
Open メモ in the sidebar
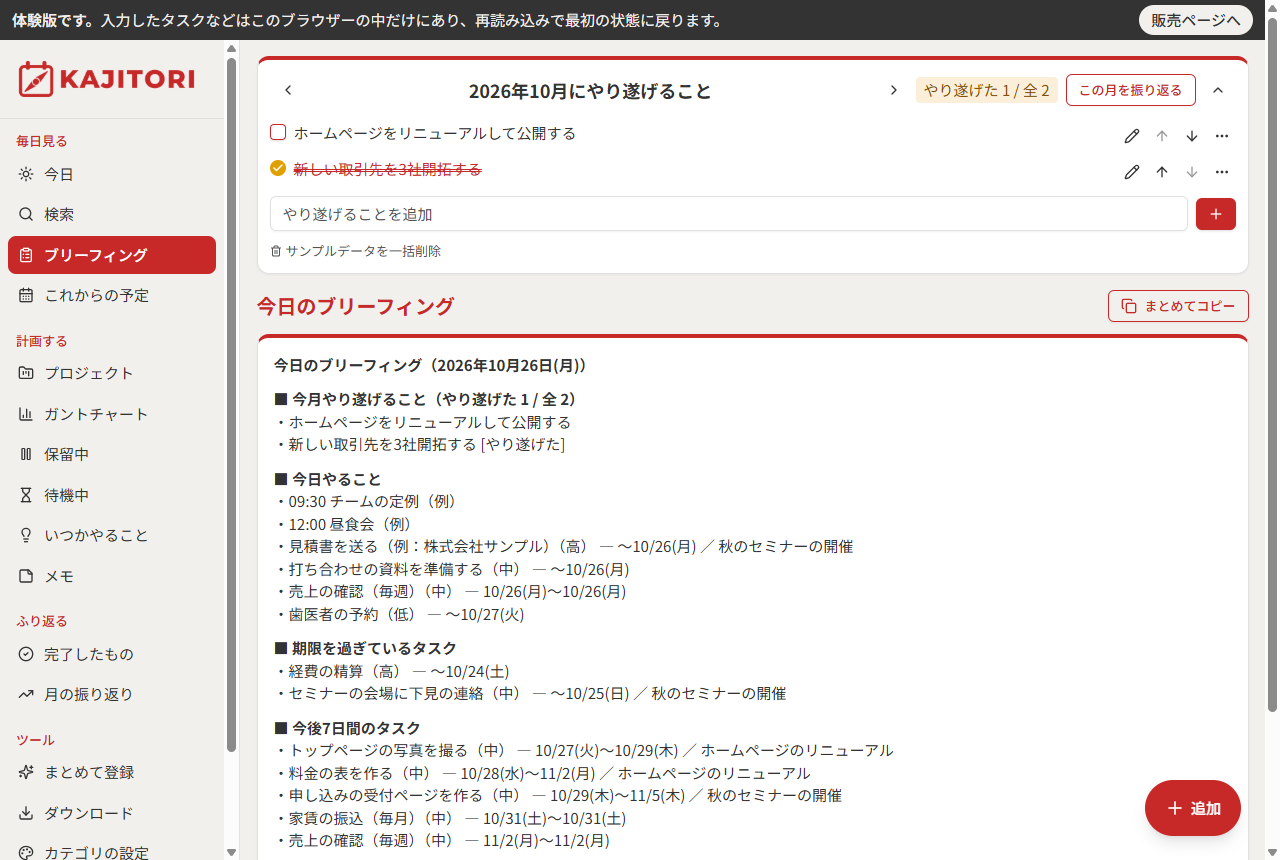point(112,576)
